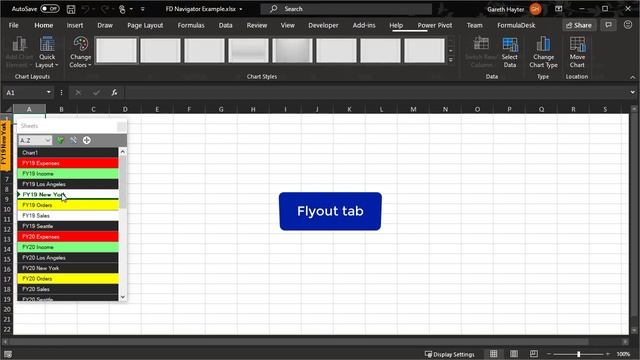
Task: Open the Power Pivot tab
Action: point(435,25)
